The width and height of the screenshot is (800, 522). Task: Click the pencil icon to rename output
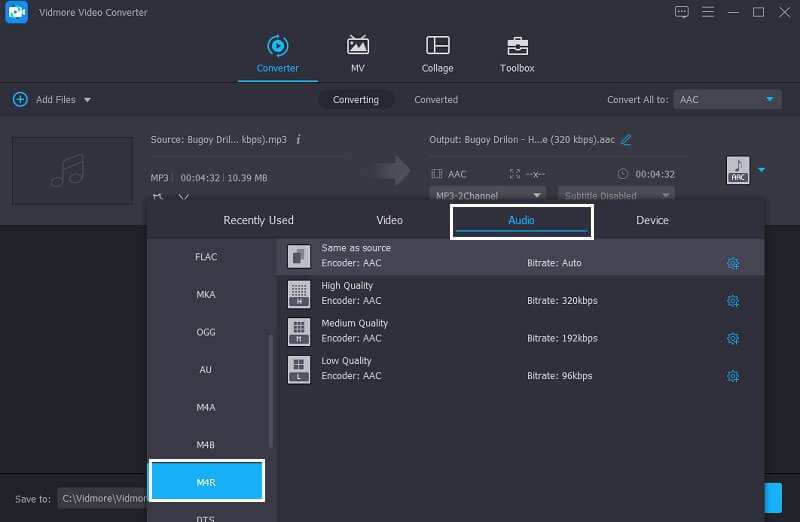[x=626, y=140]
